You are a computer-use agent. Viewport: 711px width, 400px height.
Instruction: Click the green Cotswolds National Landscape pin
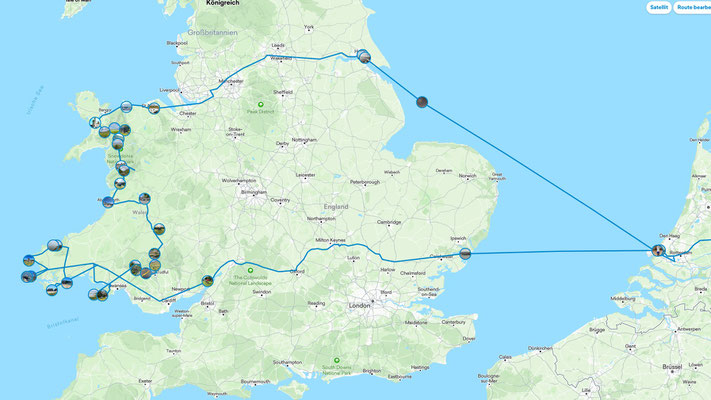coord(250,270)
